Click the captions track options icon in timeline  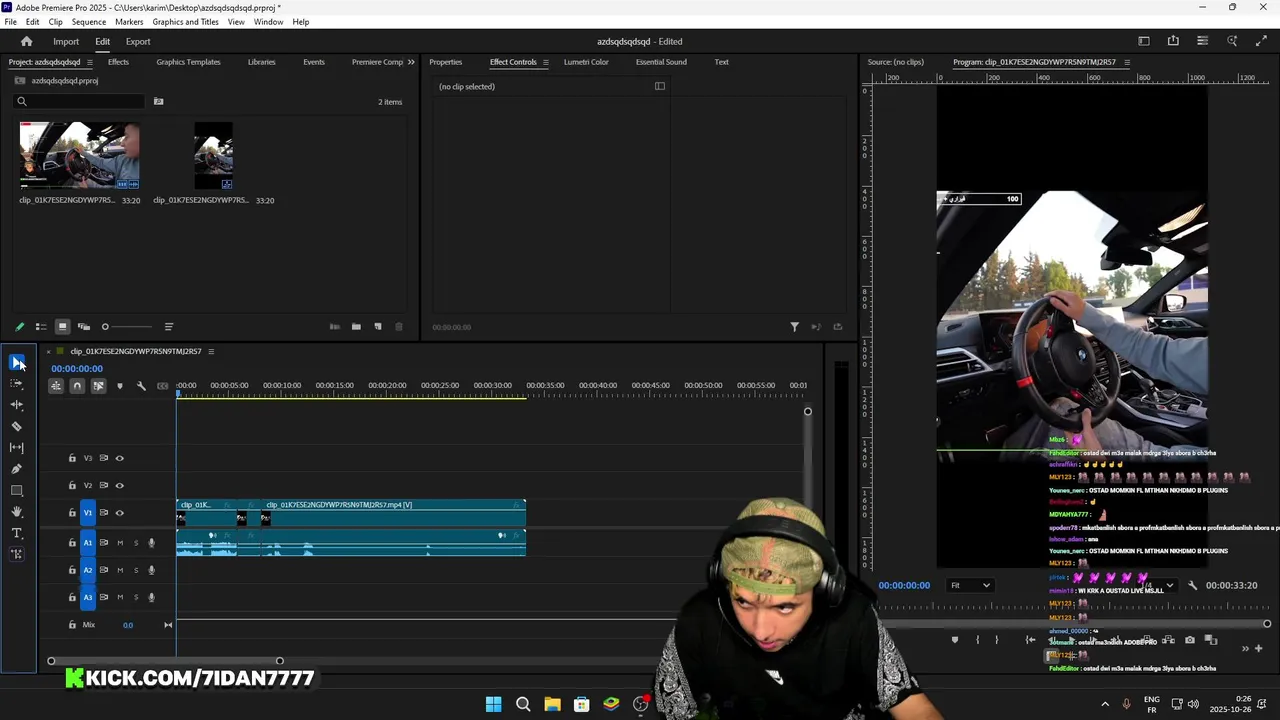pos(163,386)
